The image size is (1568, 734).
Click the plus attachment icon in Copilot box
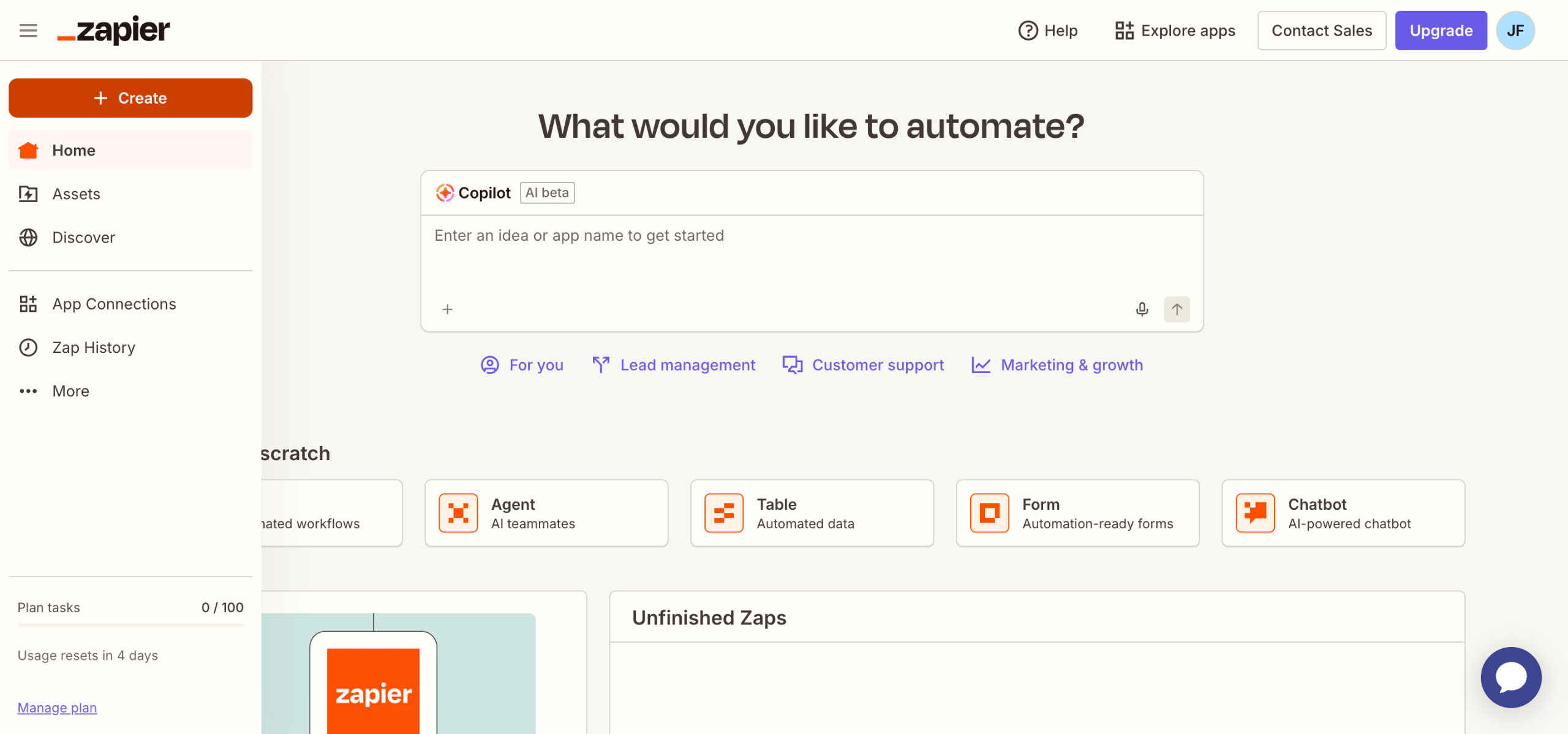448,309
